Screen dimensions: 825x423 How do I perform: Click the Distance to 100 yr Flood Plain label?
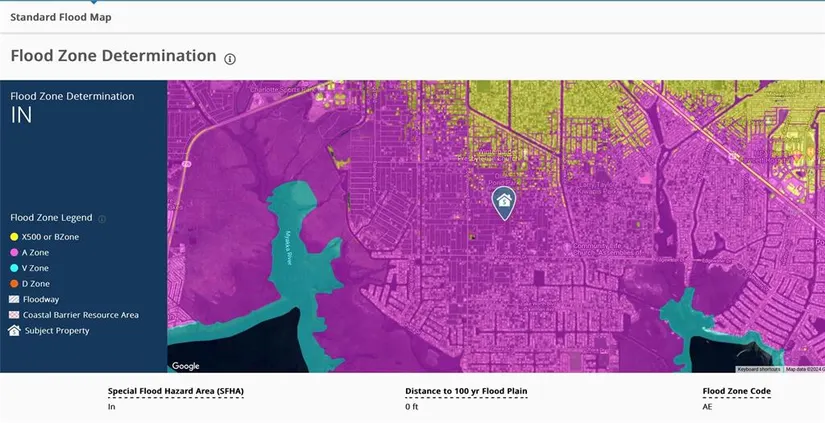pos(466,392)
